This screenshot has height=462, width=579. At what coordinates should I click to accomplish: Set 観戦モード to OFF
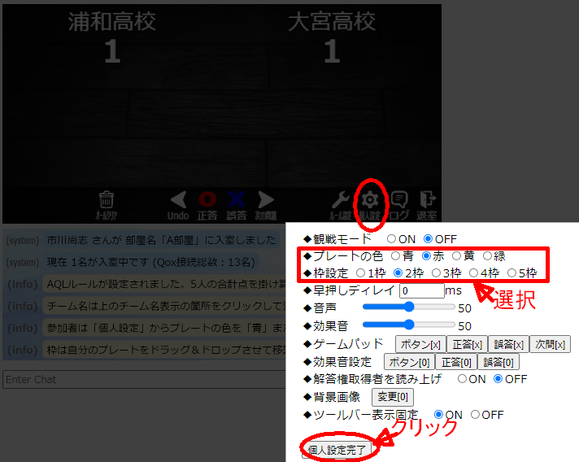click(x=428, y=239)
